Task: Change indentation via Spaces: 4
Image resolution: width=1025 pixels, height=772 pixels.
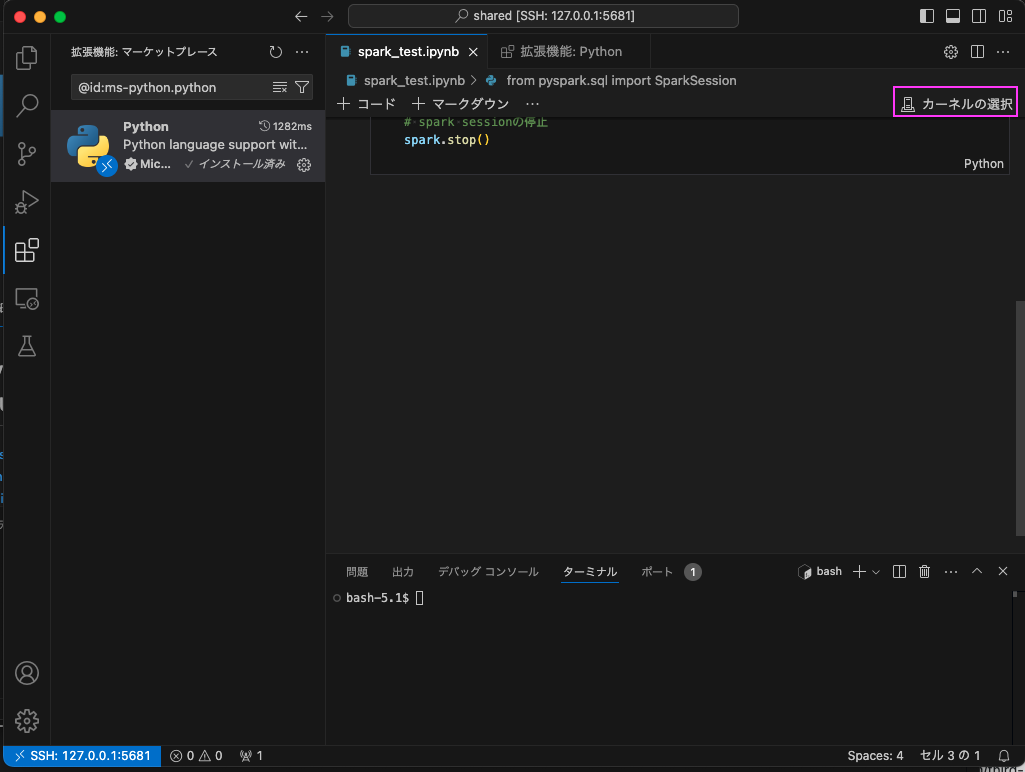Action: click(875, 756)
